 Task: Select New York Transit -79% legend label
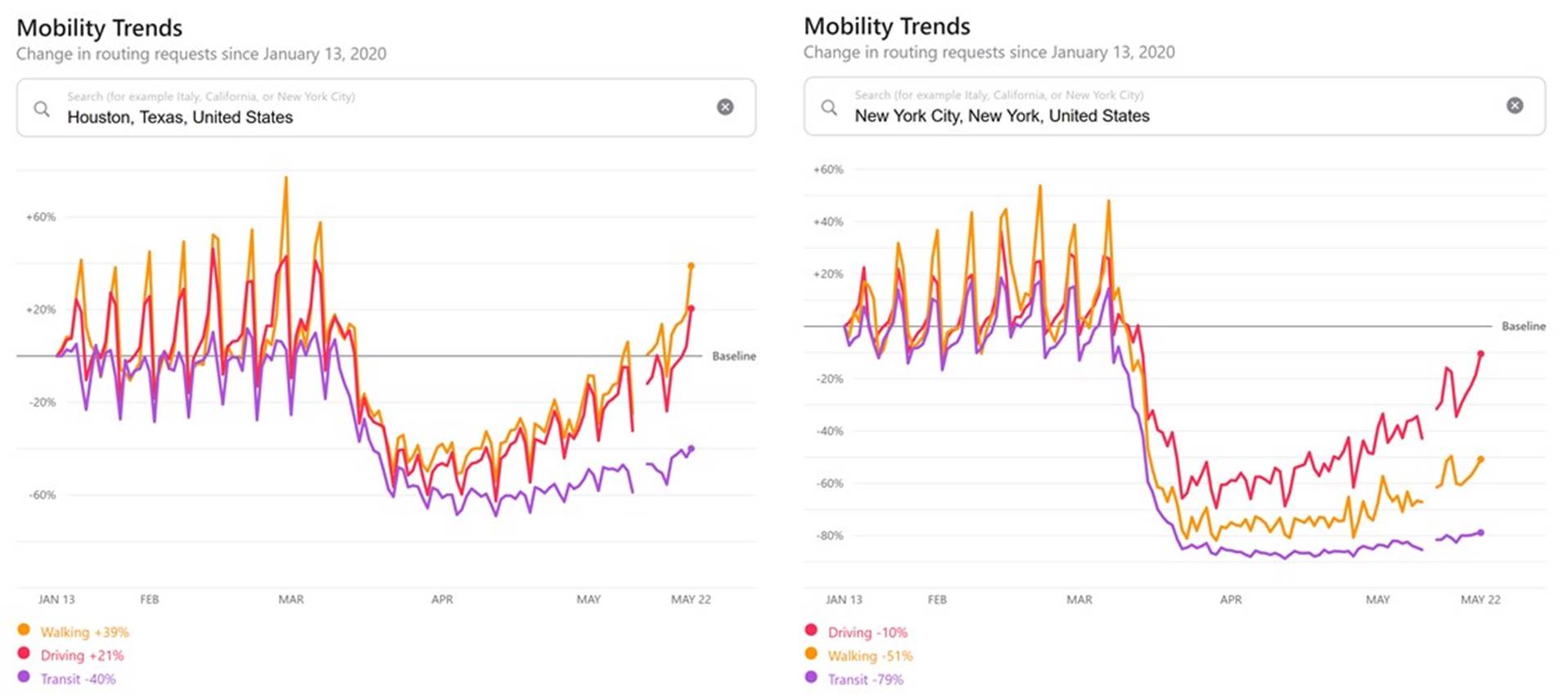click(x=865, y=680)
